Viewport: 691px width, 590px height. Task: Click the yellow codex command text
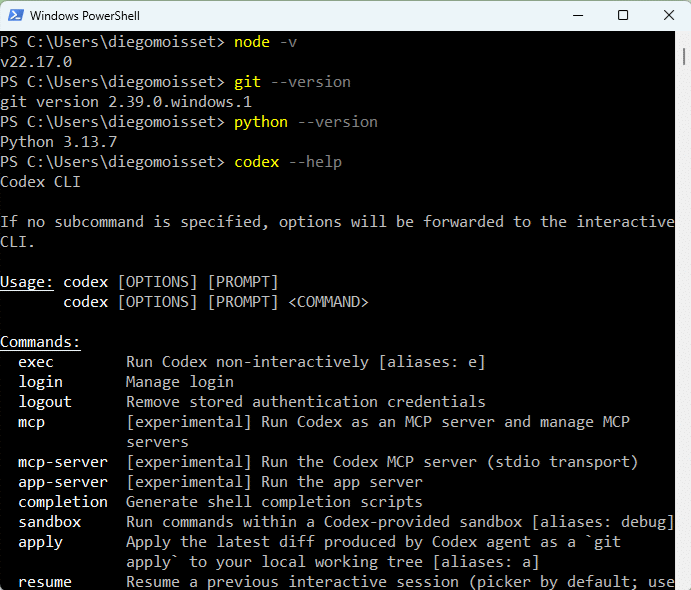click(256, 162)
